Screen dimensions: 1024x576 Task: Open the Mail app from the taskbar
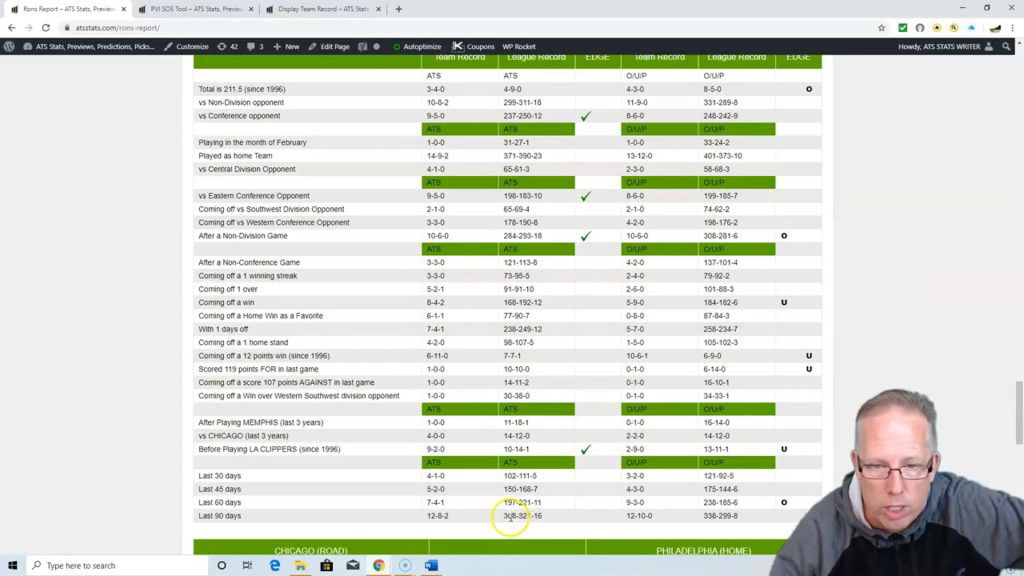353,565
